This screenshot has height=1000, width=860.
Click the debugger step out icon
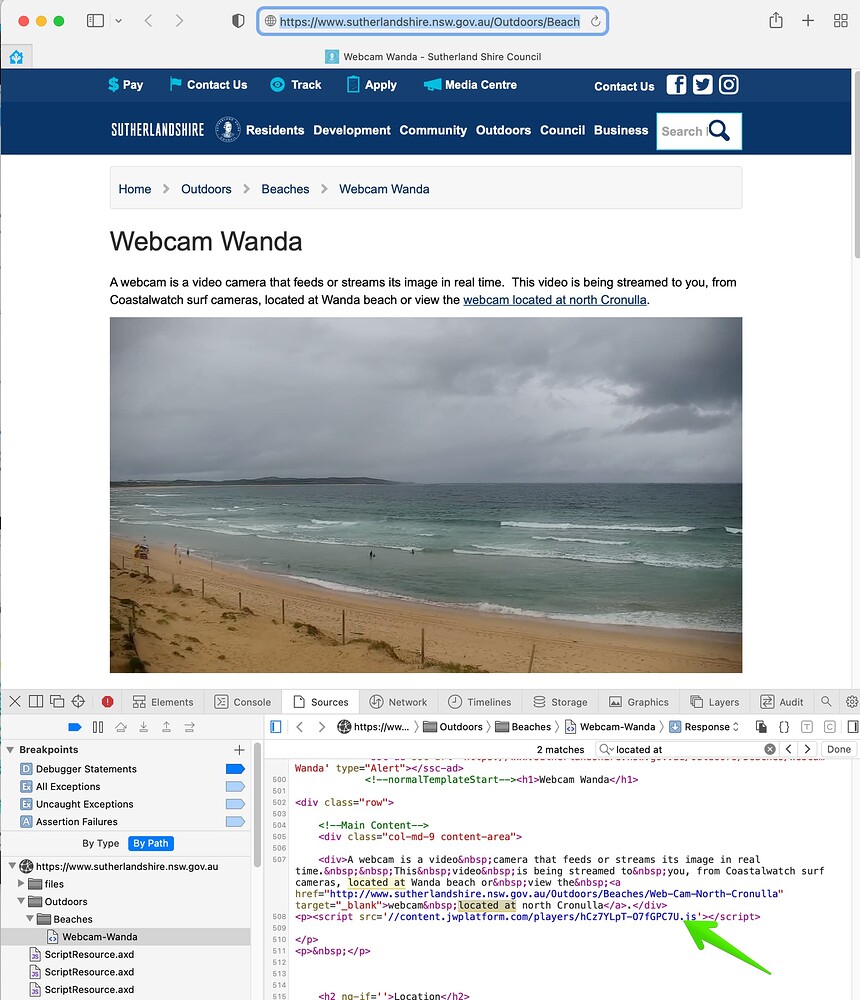coord(167,727)
